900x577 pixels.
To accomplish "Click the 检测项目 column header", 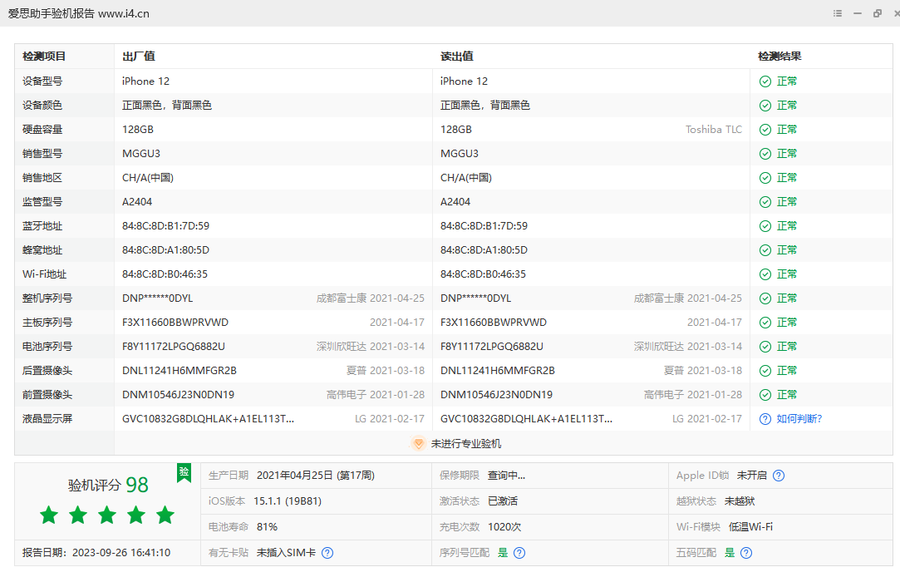I will pos(44,56).
